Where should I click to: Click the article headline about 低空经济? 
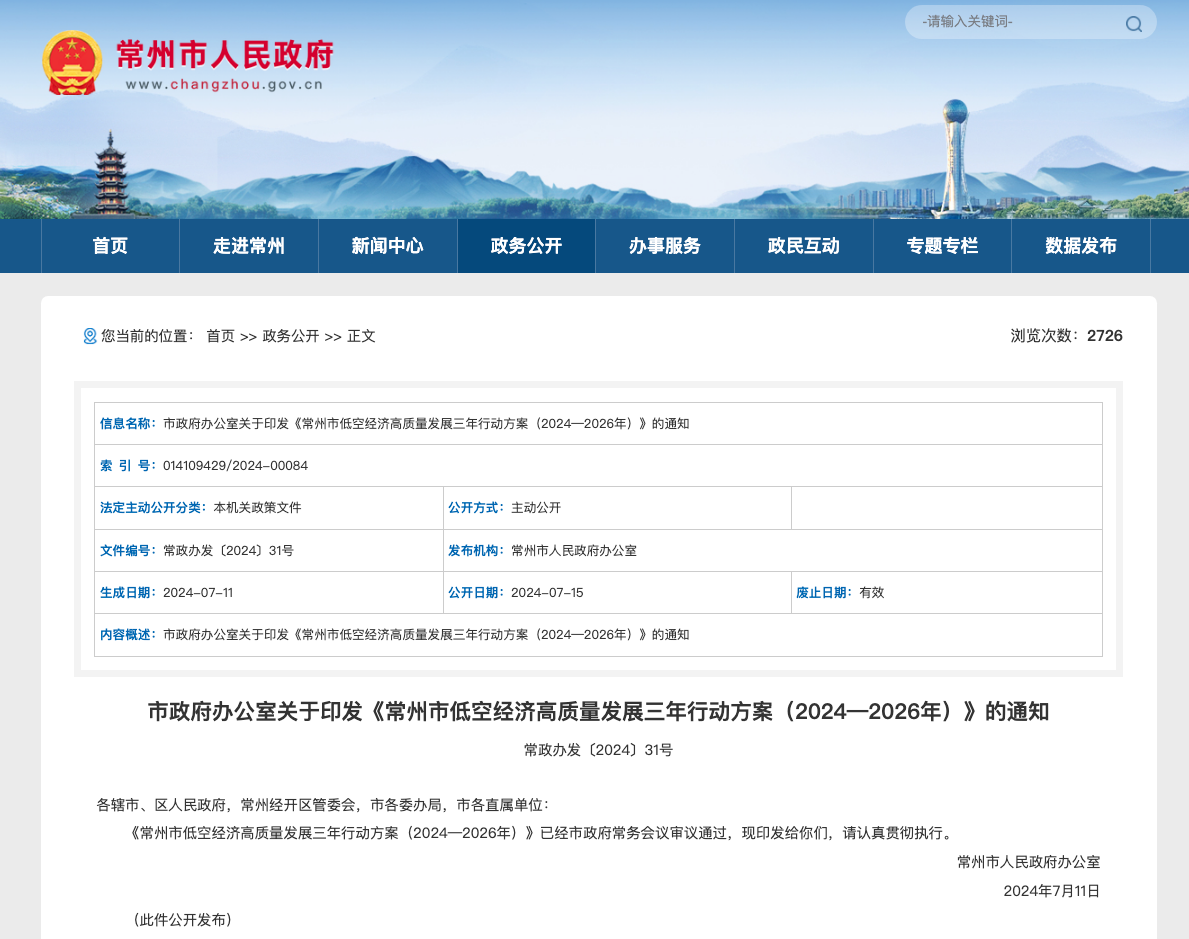[x=598, y=712]
